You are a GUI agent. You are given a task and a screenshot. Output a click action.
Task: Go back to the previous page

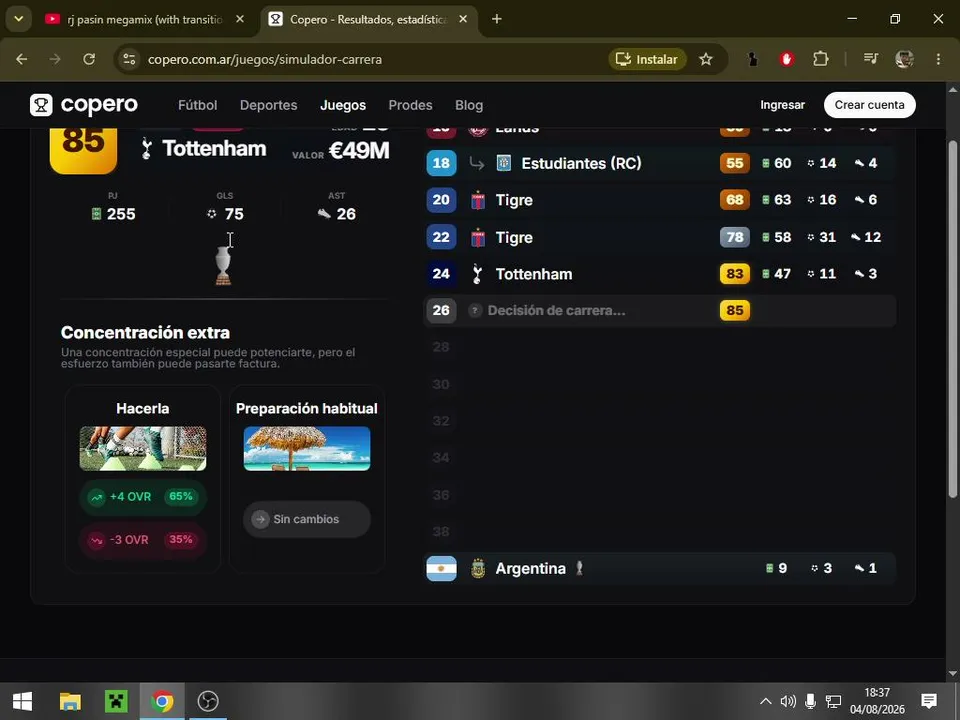tap(21, 59)
